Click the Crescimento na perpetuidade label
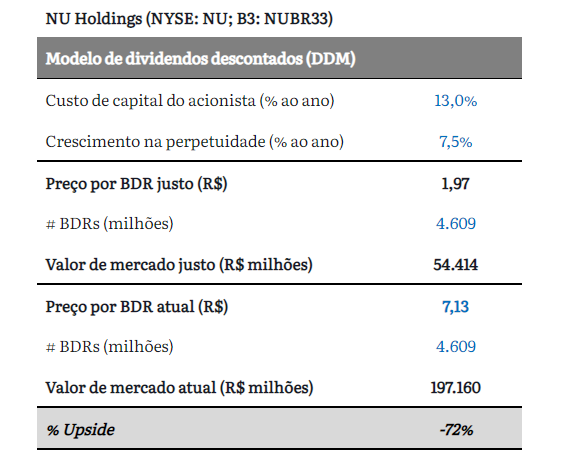The height and width of the screenshot is (465, 562). 195,142
